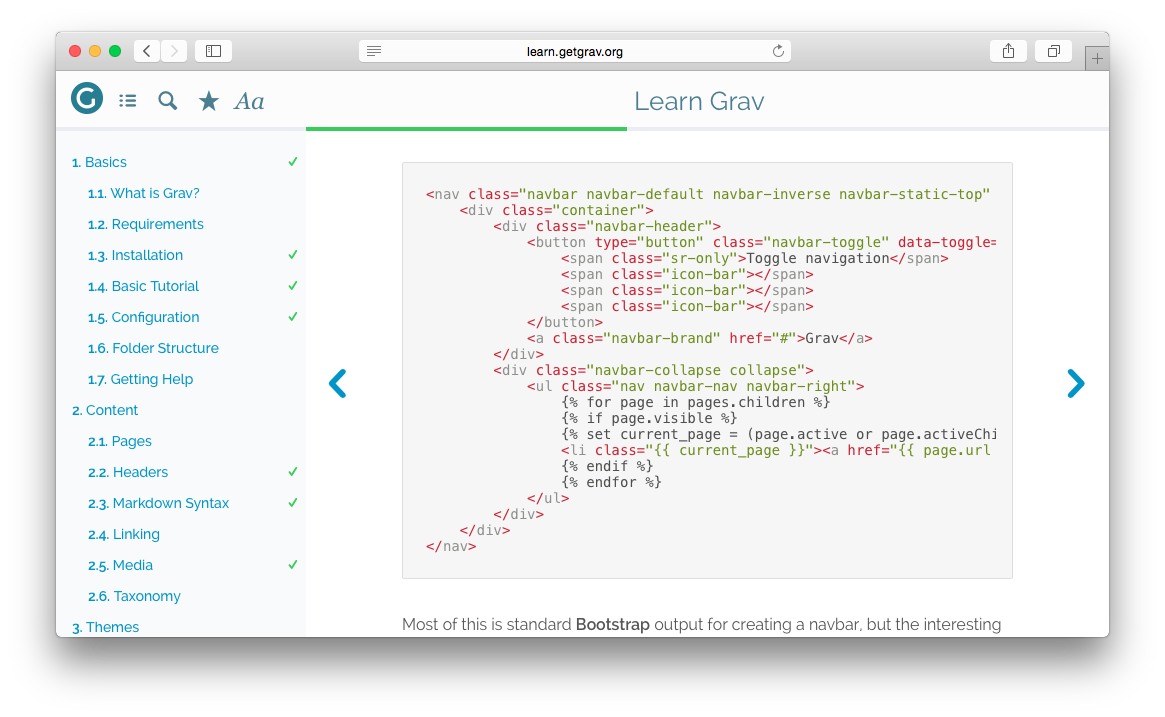This screenshot has width=1165, height=717.
Task: Open search with the magnifier icon
Action: 168,100
